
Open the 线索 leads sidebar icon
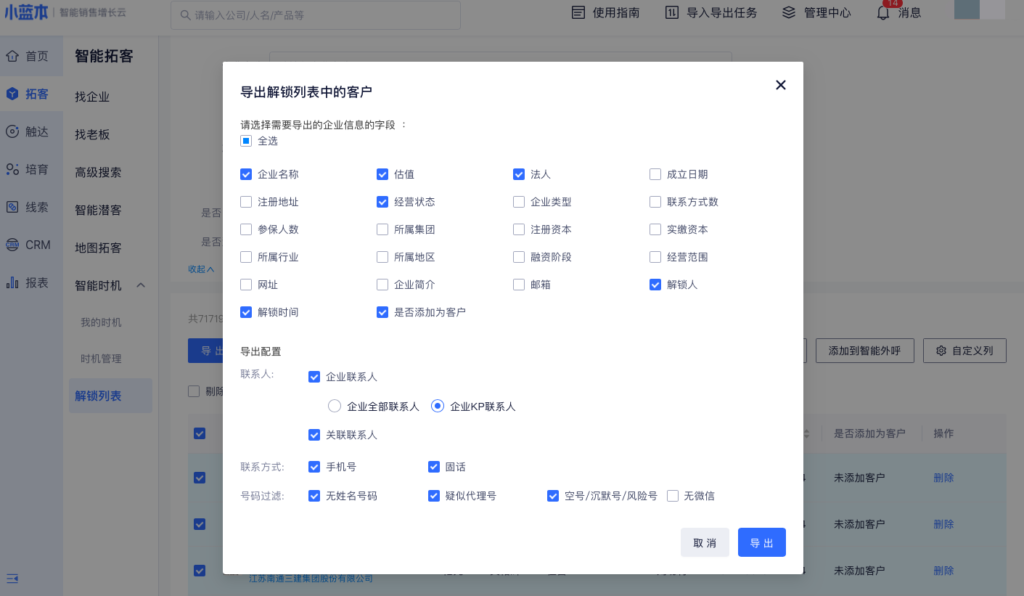click(13, 207)
